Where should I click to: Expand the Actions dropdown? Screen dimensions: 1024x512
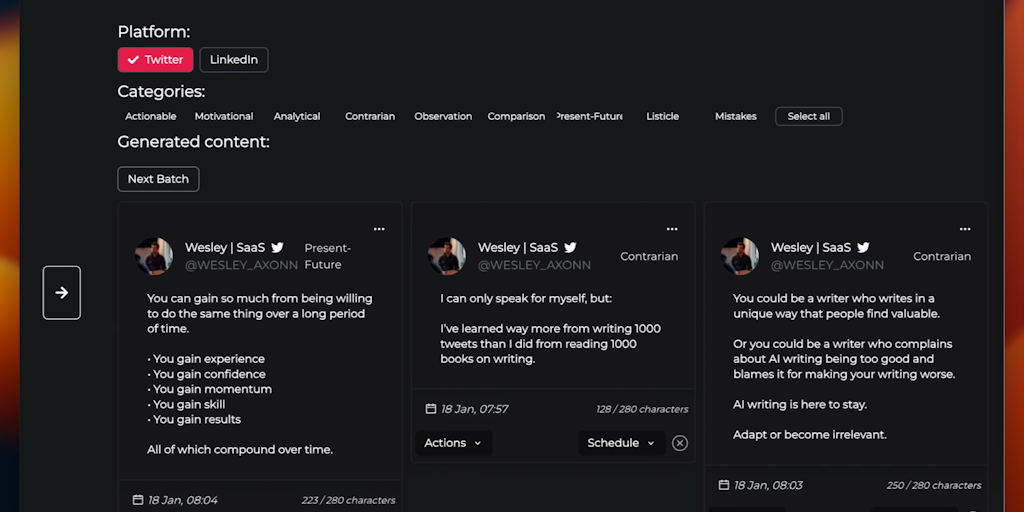click(x=453, y=443)
